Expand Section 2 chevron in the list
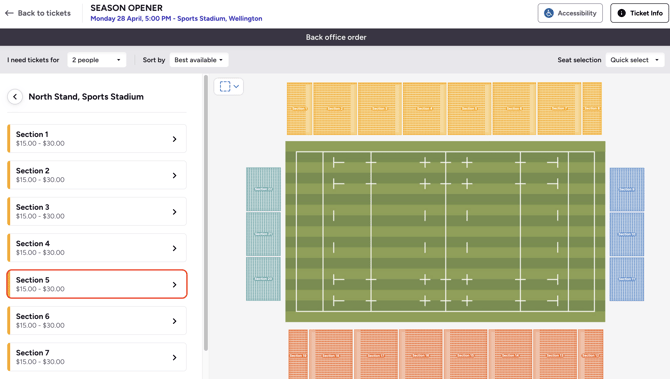This screenshot has width=670, height=379. point(174,175)
